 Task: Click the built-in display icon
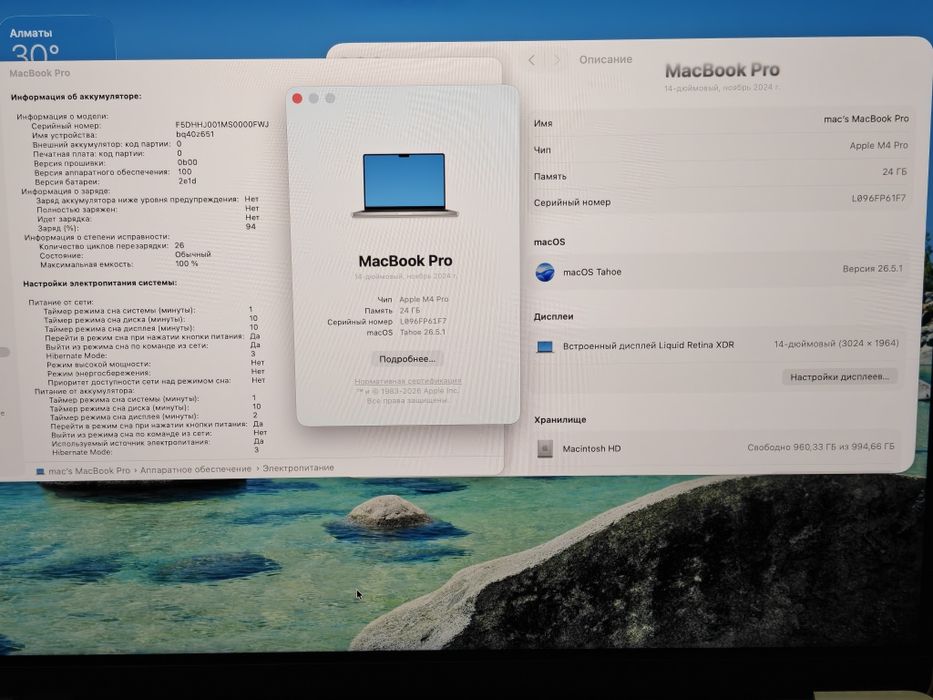(x=544, y=346)
